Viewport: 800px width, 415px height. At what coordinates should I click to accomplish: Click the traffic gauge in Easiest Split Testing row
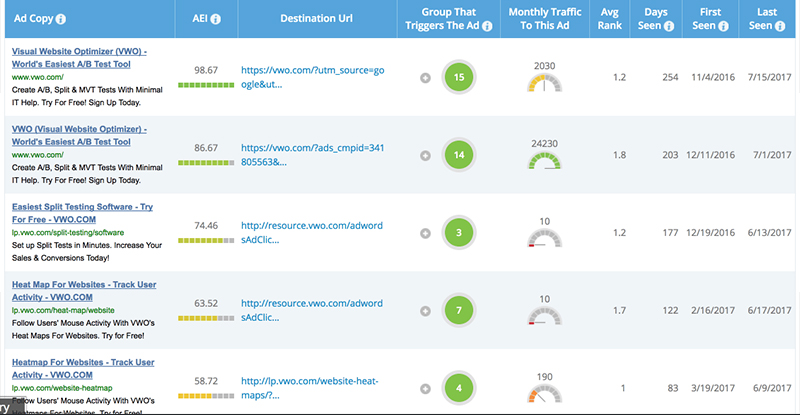[544, 238]
